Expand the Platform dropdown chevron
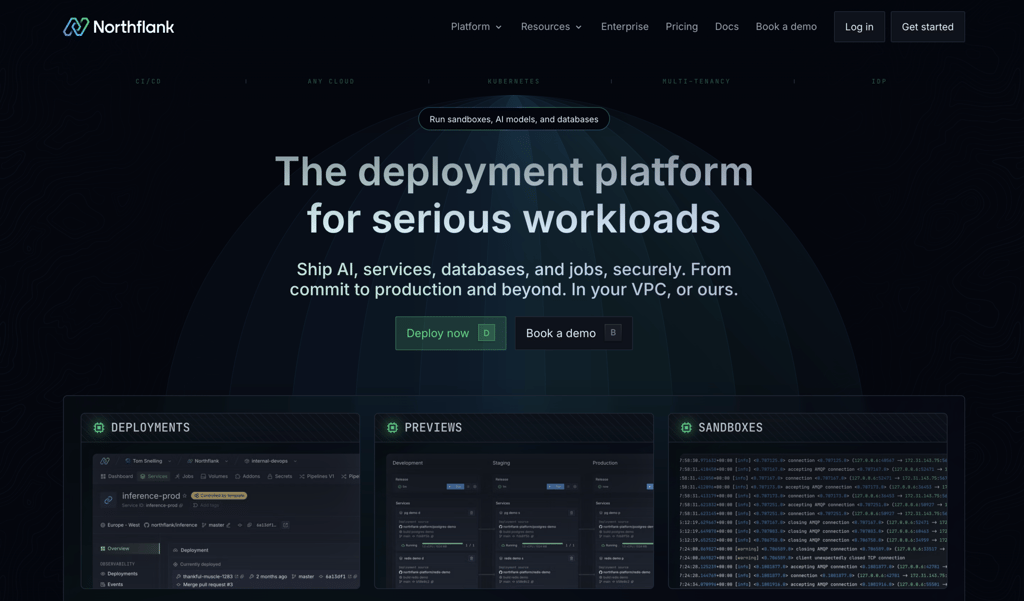1024x601 pixels. (498, 27)
